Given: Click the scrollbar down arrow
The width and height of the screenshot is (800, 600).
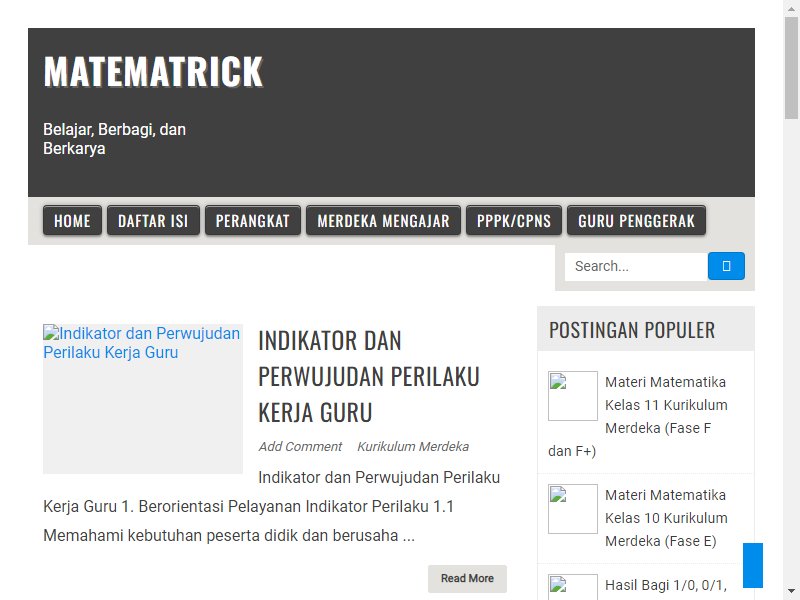Looking at the screenshot, I should (x=791, y=592).
